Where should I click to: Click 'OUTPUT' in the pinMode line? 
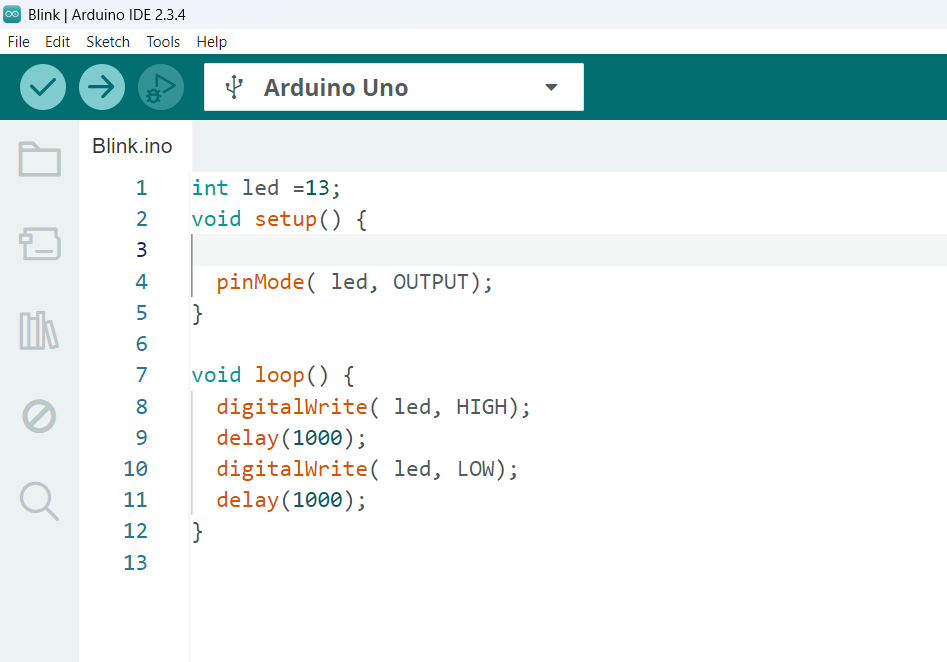point(431,282)
